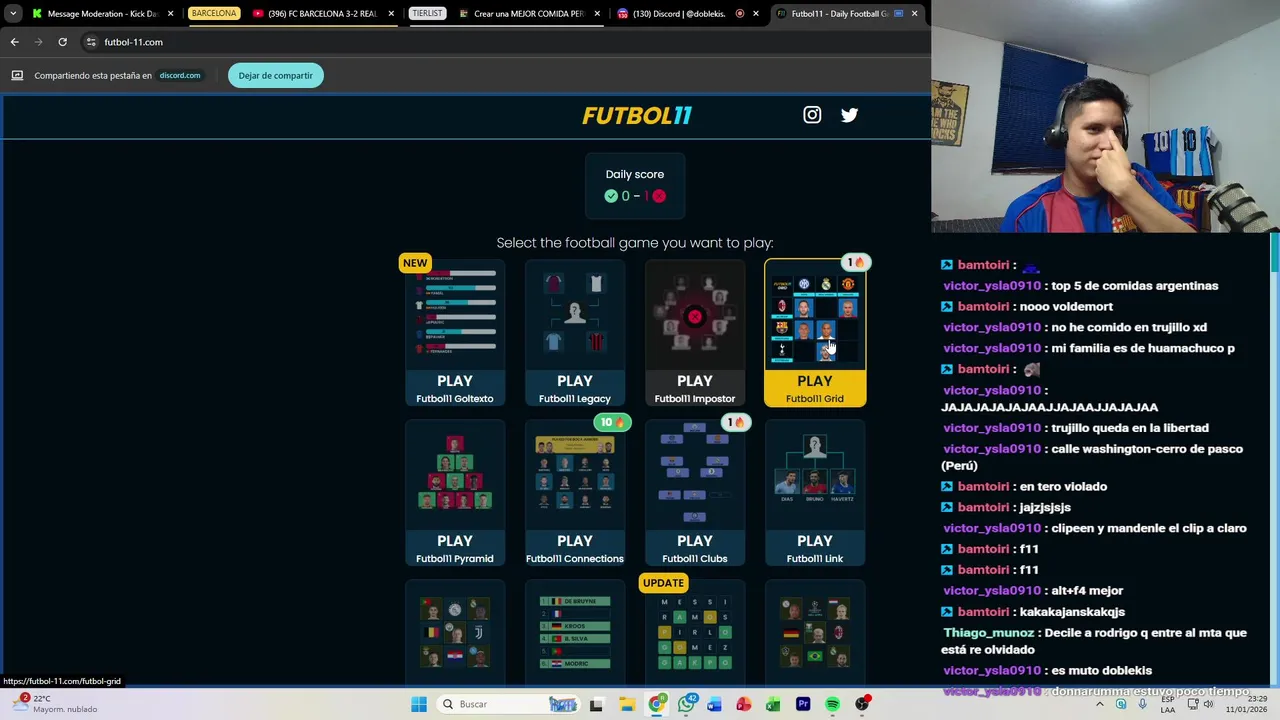The image size is (1280, 720).
Task: Play Futbol11 Link game
Action: pos(815,548)
